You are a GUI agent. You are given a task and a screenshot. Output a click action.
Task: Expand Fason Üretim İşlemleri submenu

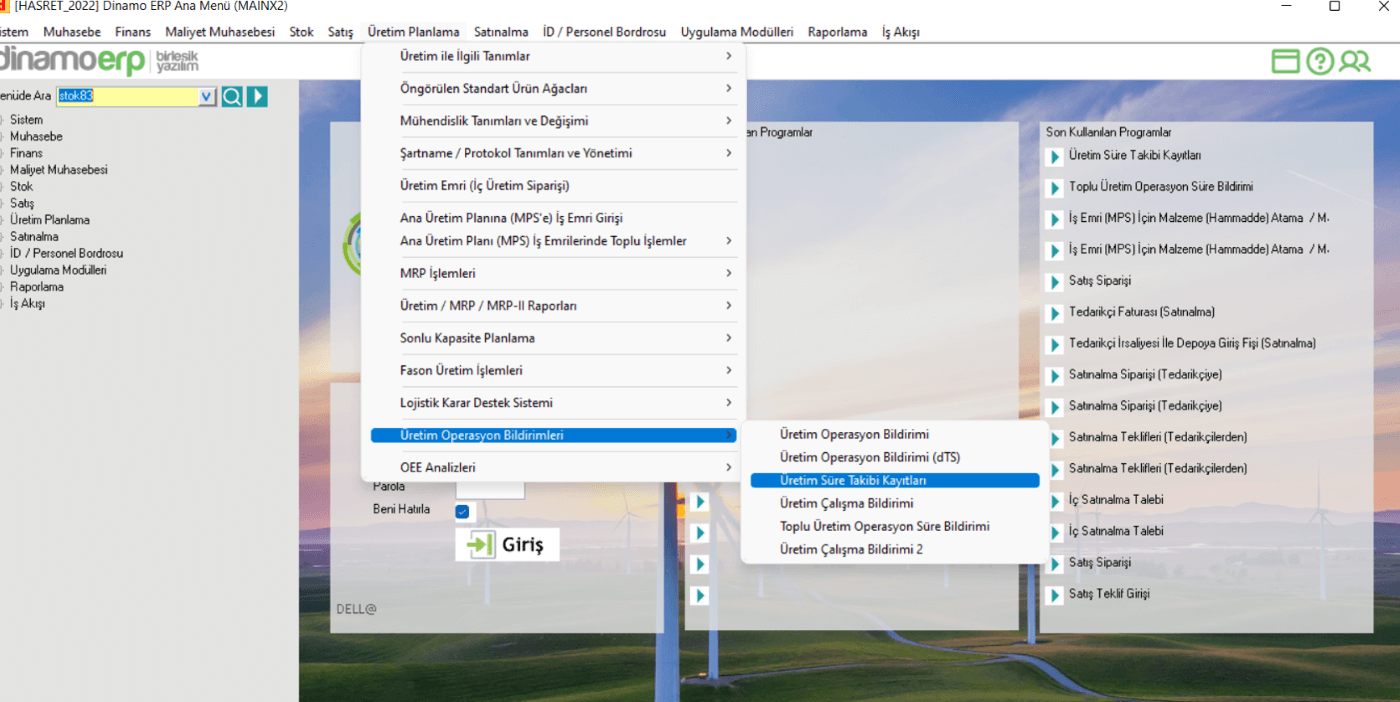[553, 370]
